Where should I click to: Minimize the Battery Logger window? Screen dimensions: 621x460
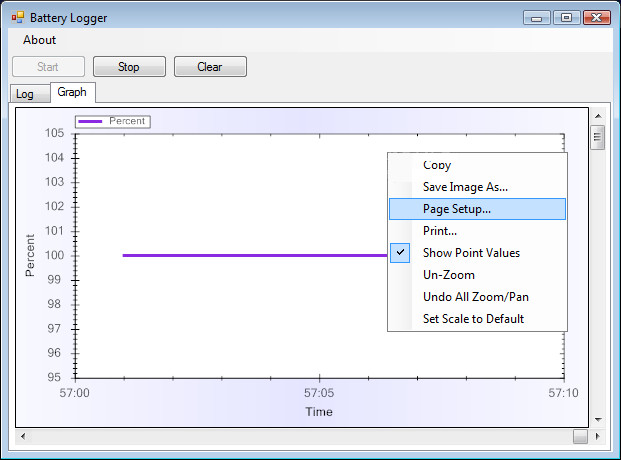pyautogui.click(x=537, y=18)
